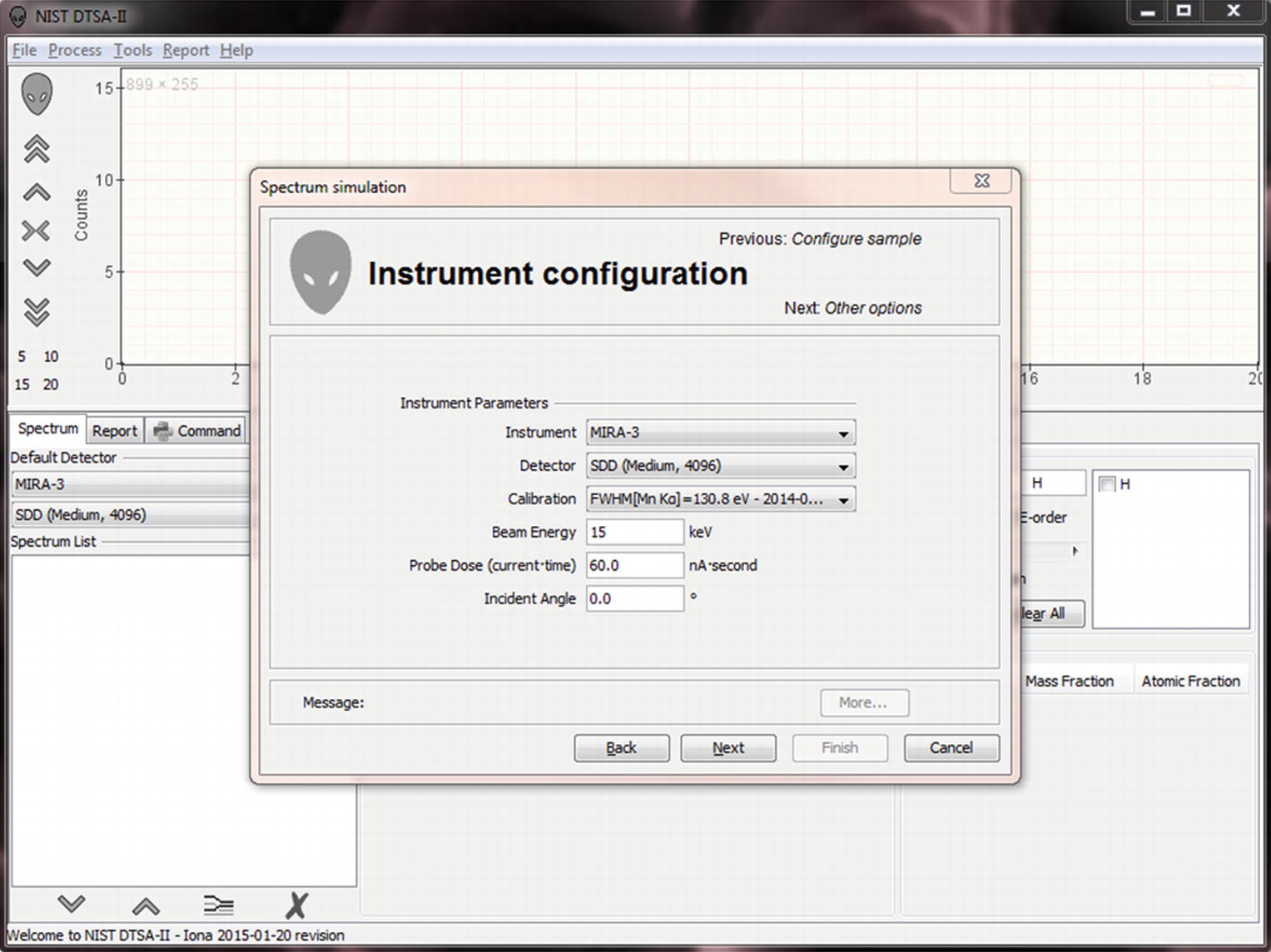Screen dimensions: 1271x952
Task: Open SDD (Medium, 4096) combo in main window
Action: (131, 515)
